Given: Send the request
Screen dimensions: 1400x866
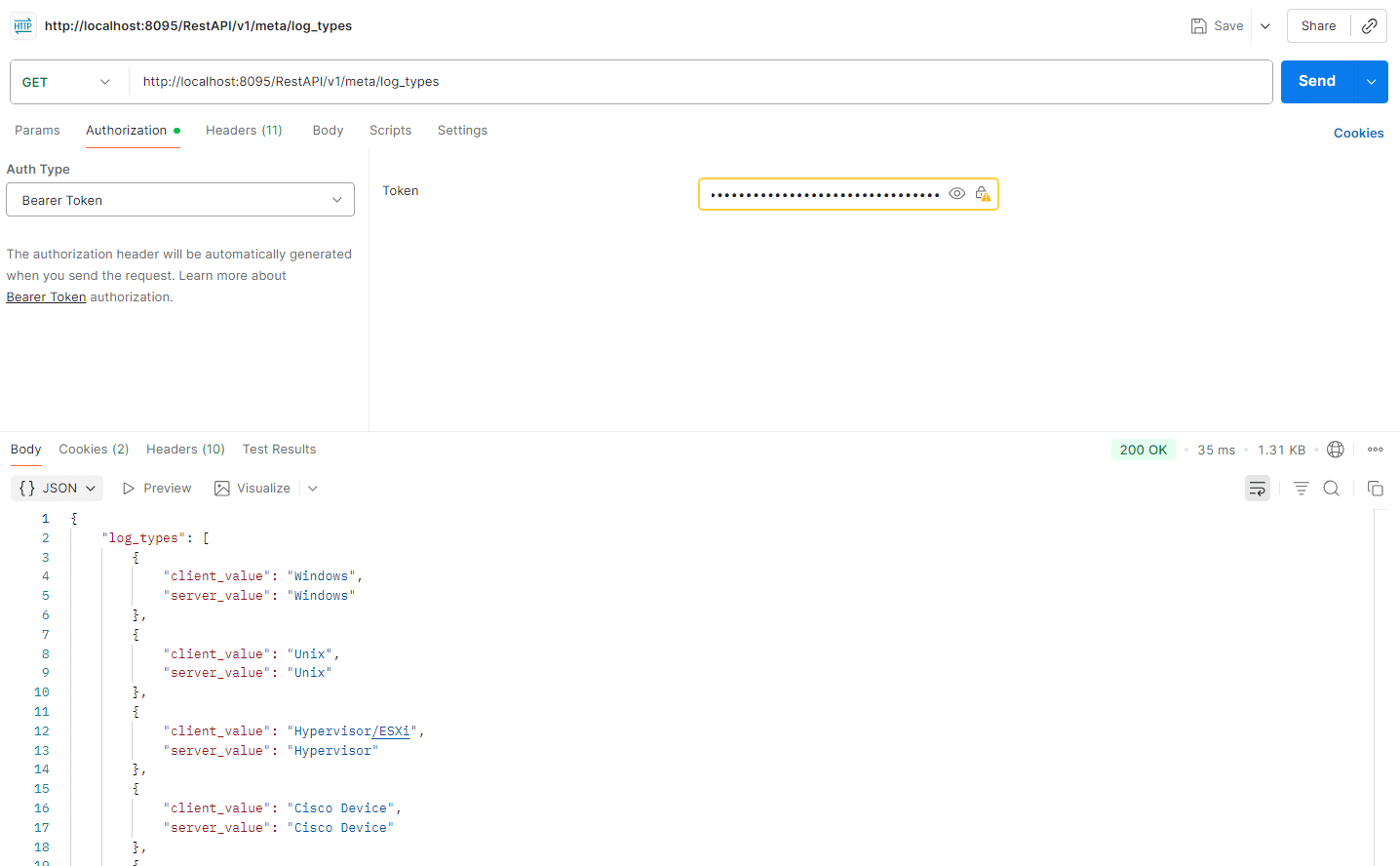Looking at the screenshot, I should tap(1317, 82).
